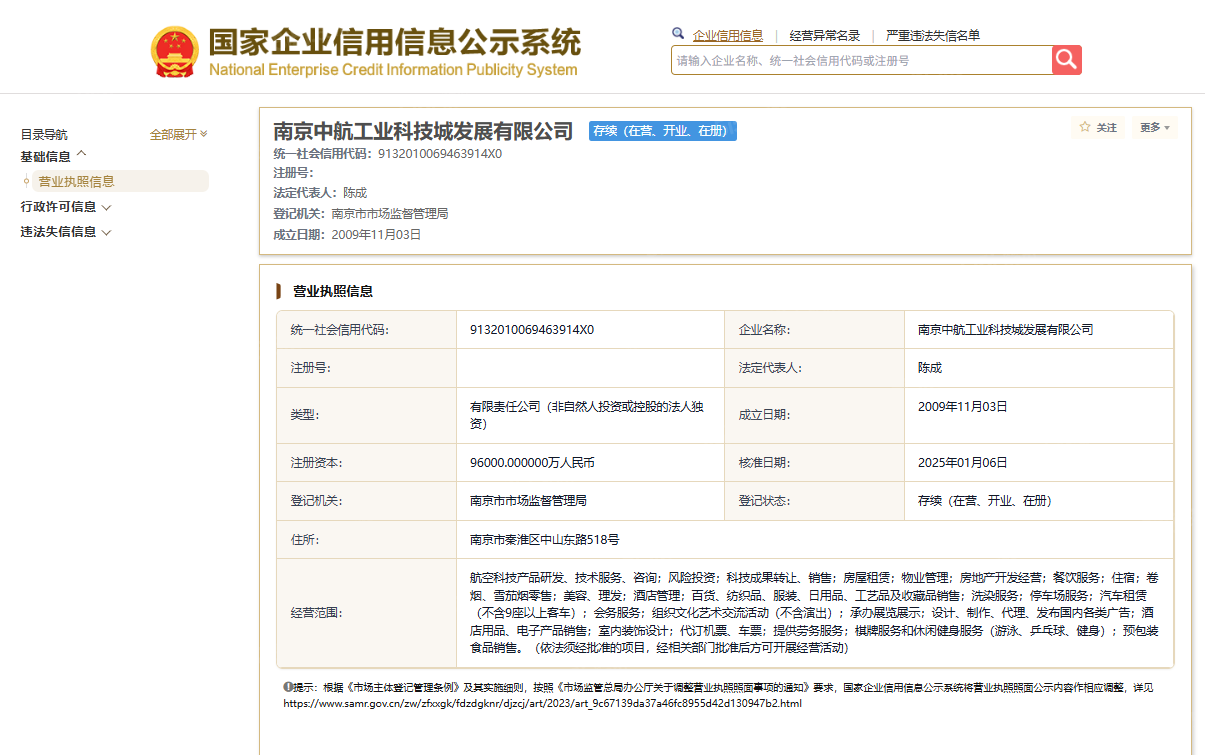
Task: Select the 企业信用信息 search tab
Action: (x=728, y=35)
